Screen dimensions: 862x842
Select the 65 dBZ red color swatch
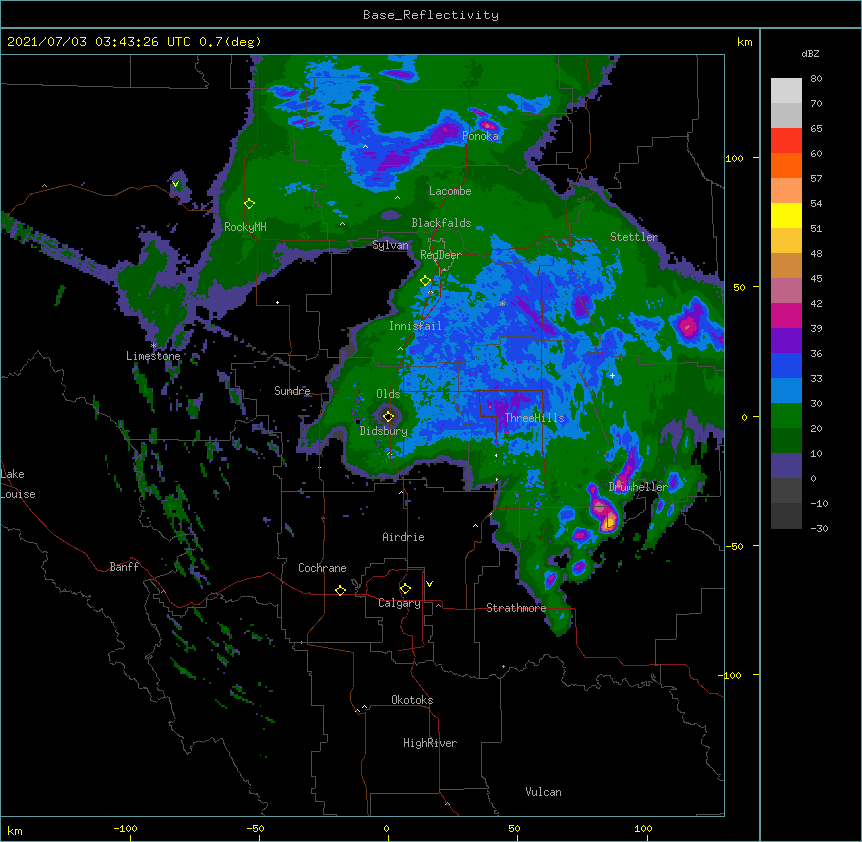click(x=786, y=141)
